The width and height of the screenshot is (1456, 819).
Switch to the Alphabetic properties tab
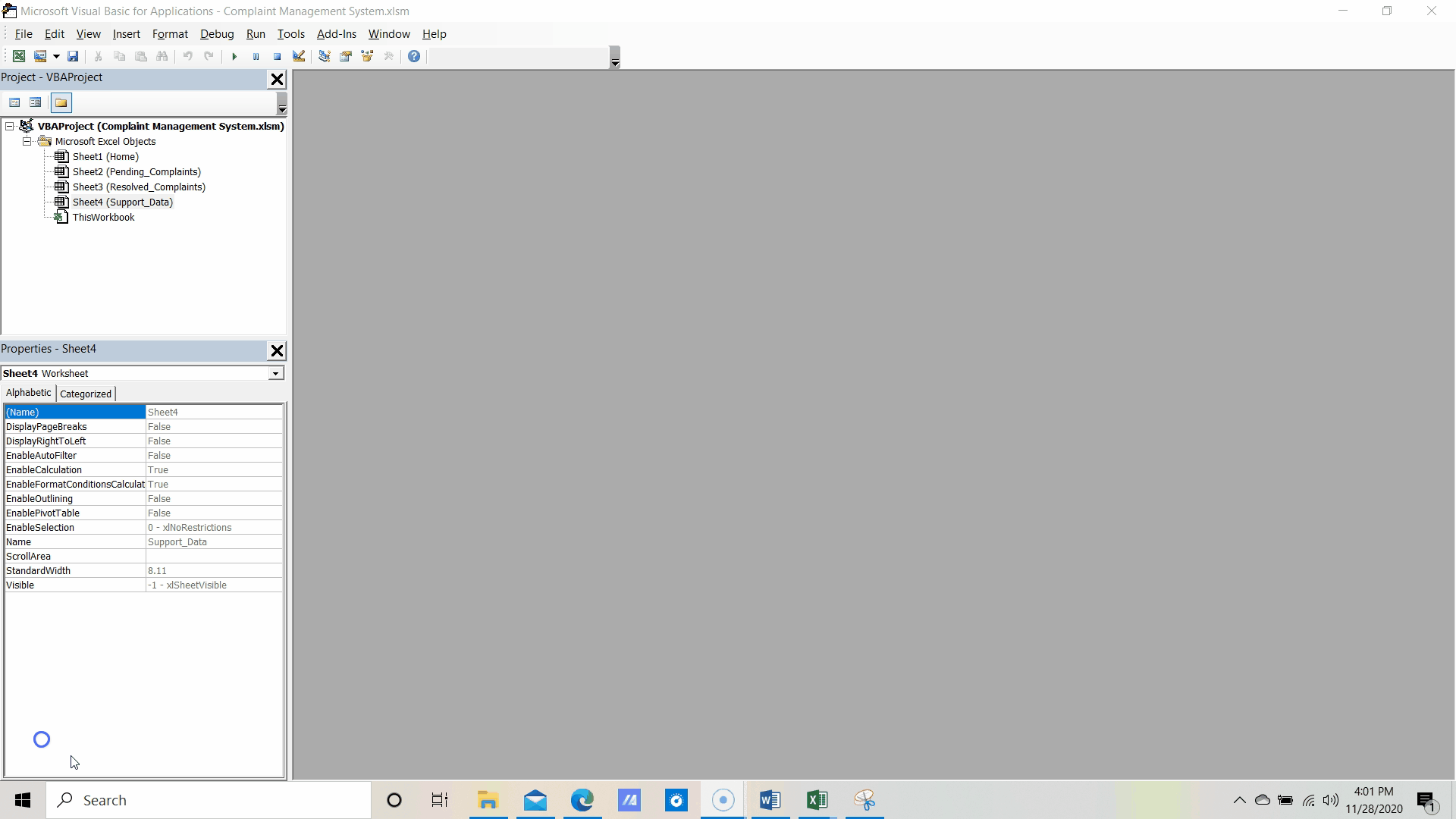(28, 393)
